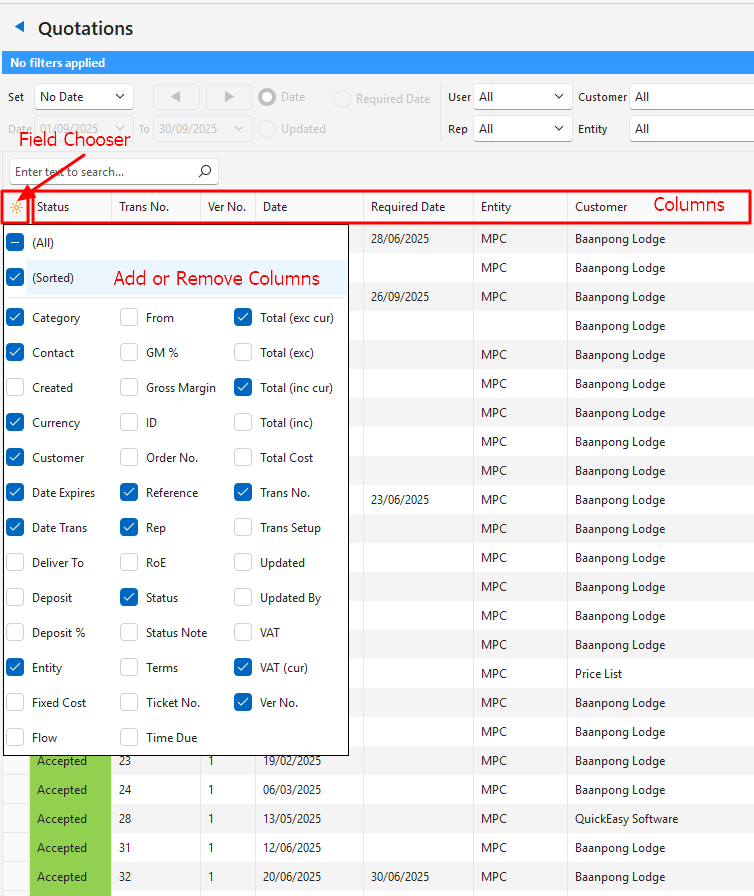Image resolution: width=754 pixels, height=896 pixels.
Task: Click the green Accepted status cell for transaction 24
Action: point(62,790)
